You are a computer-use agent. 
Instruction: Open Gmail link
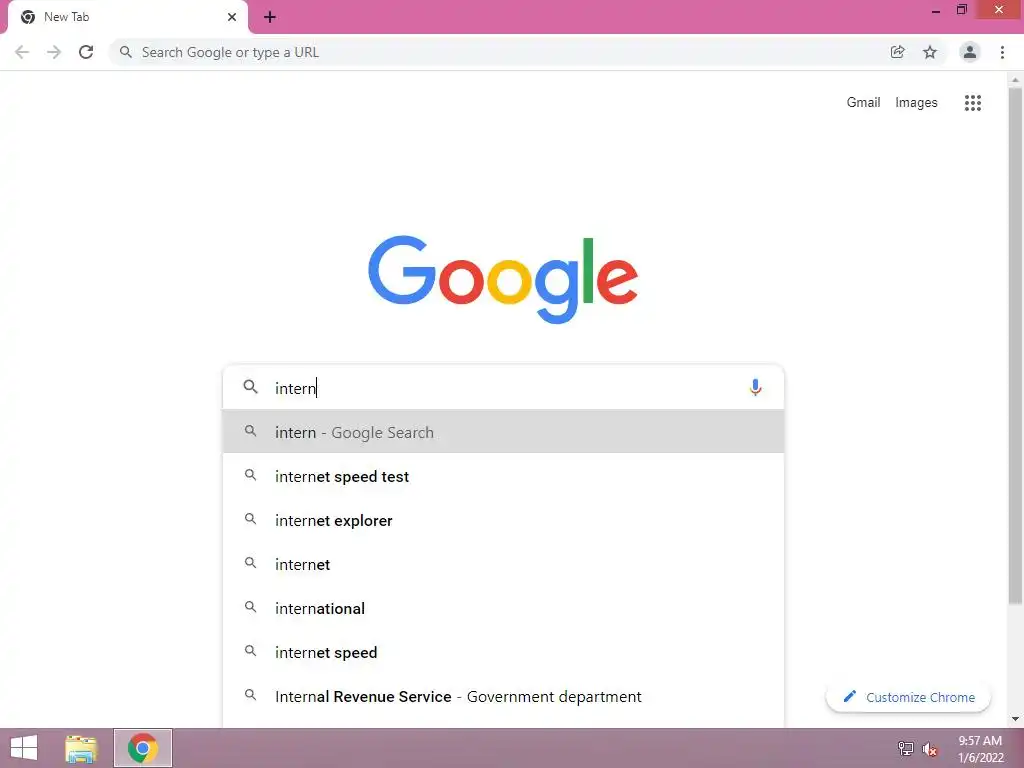(x=863, y=103)
